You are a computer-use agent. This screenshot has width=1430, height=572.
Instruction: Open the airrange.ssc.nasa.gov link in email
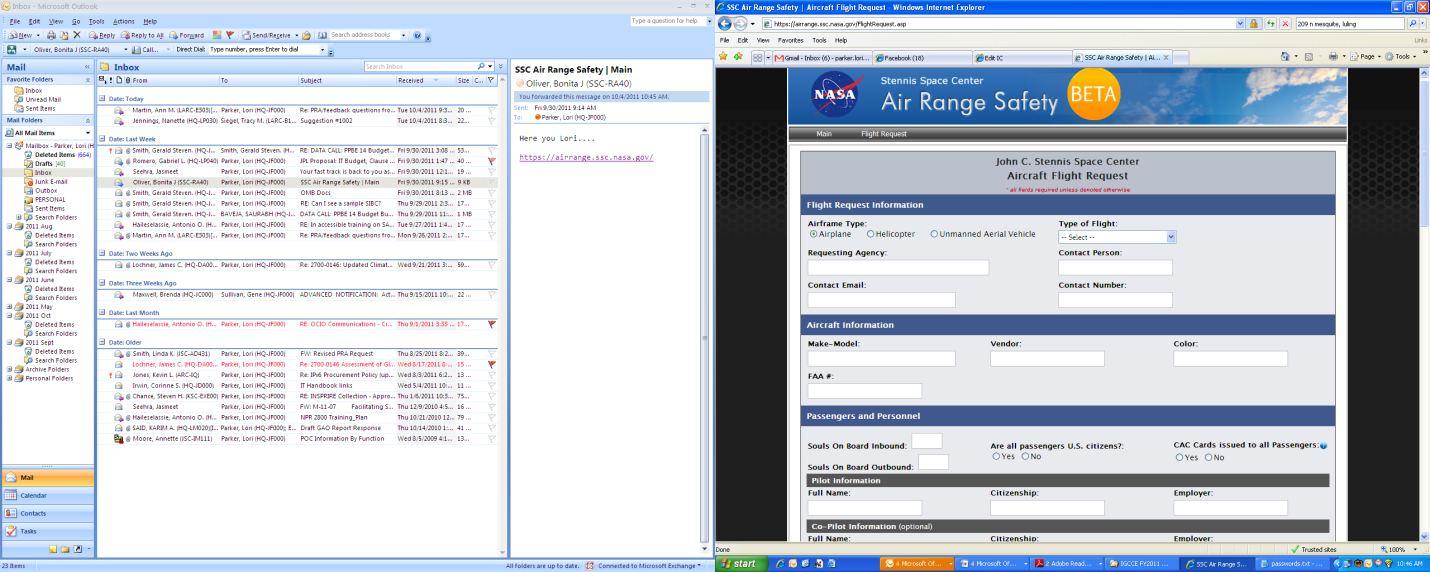(x=586, y=157)
